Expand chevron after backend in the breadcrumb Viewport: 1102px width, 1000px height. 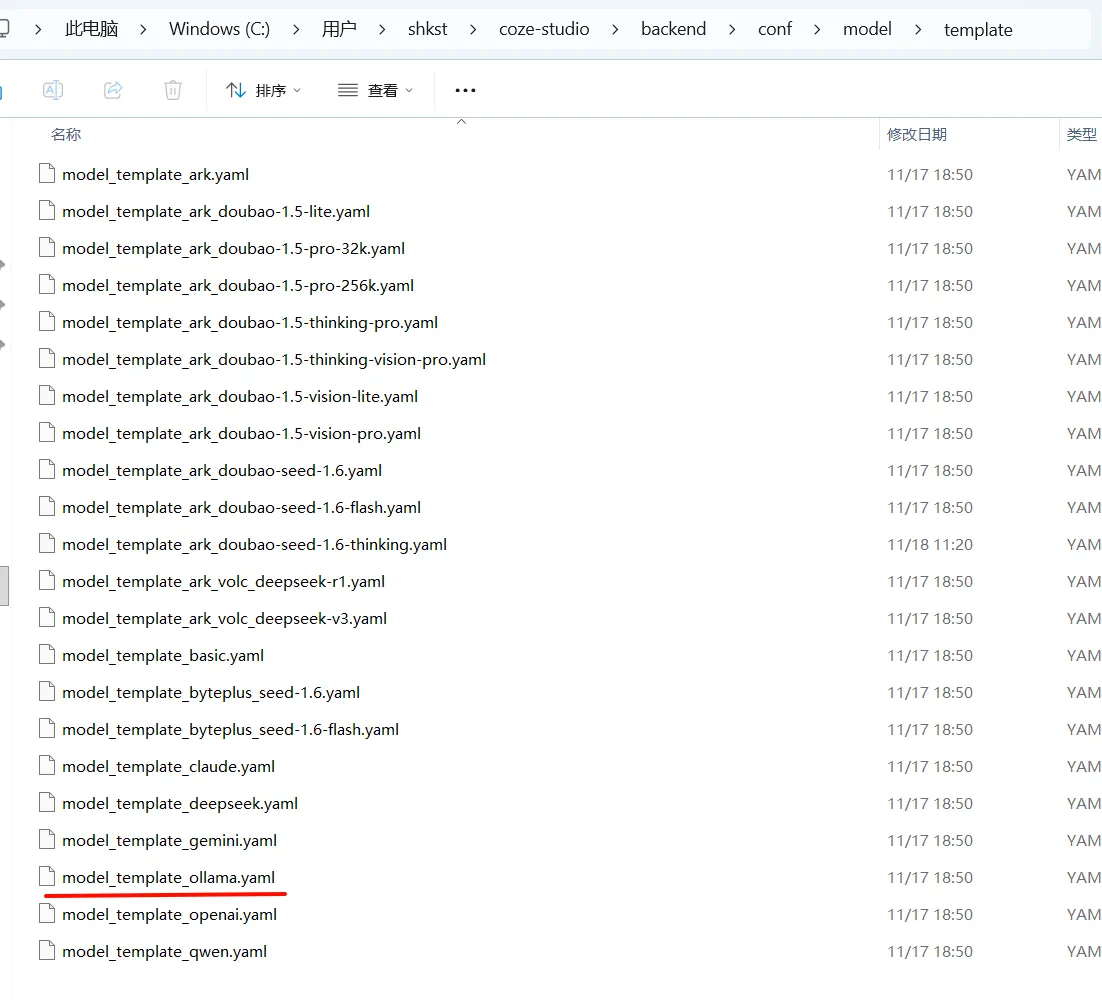click(x=732, y=30)
